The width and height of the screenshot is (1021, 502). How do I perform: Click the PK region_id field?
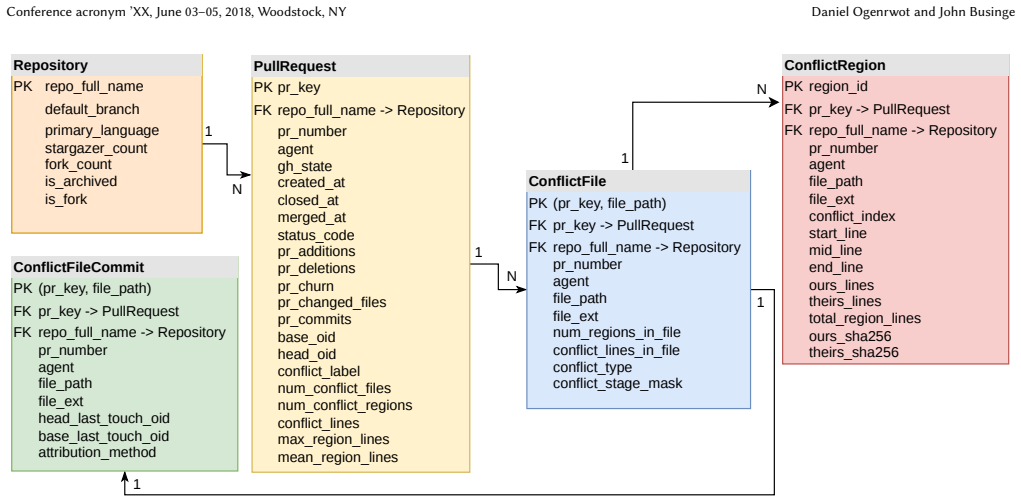tap(826, 87)
